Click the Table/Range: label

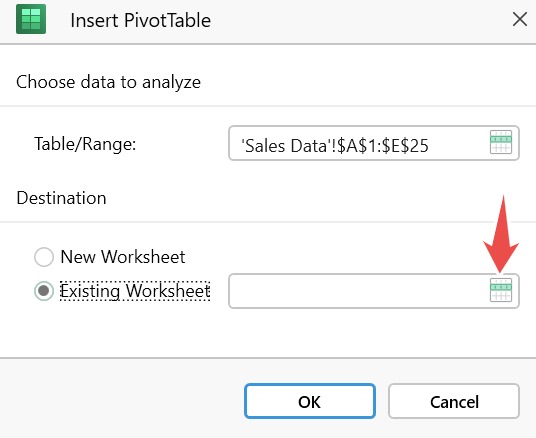85,144
